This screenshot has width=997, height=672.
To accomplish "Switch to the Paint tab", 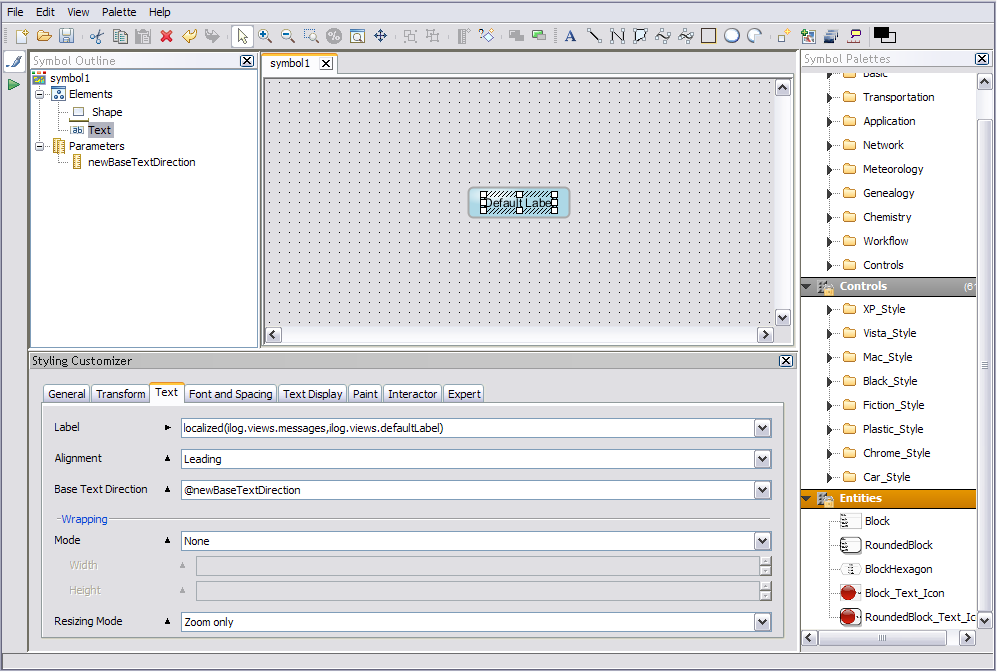I will [365, 394].
